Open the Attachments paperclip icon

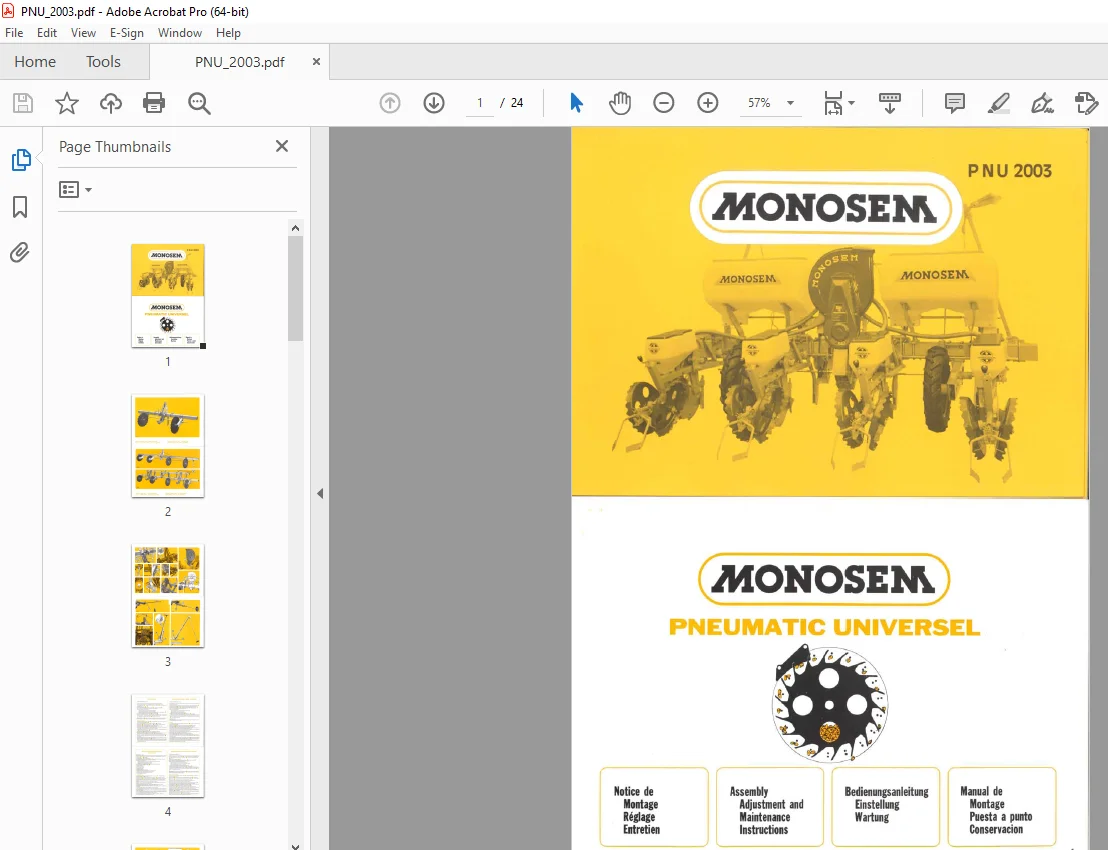tap(20, 252)
